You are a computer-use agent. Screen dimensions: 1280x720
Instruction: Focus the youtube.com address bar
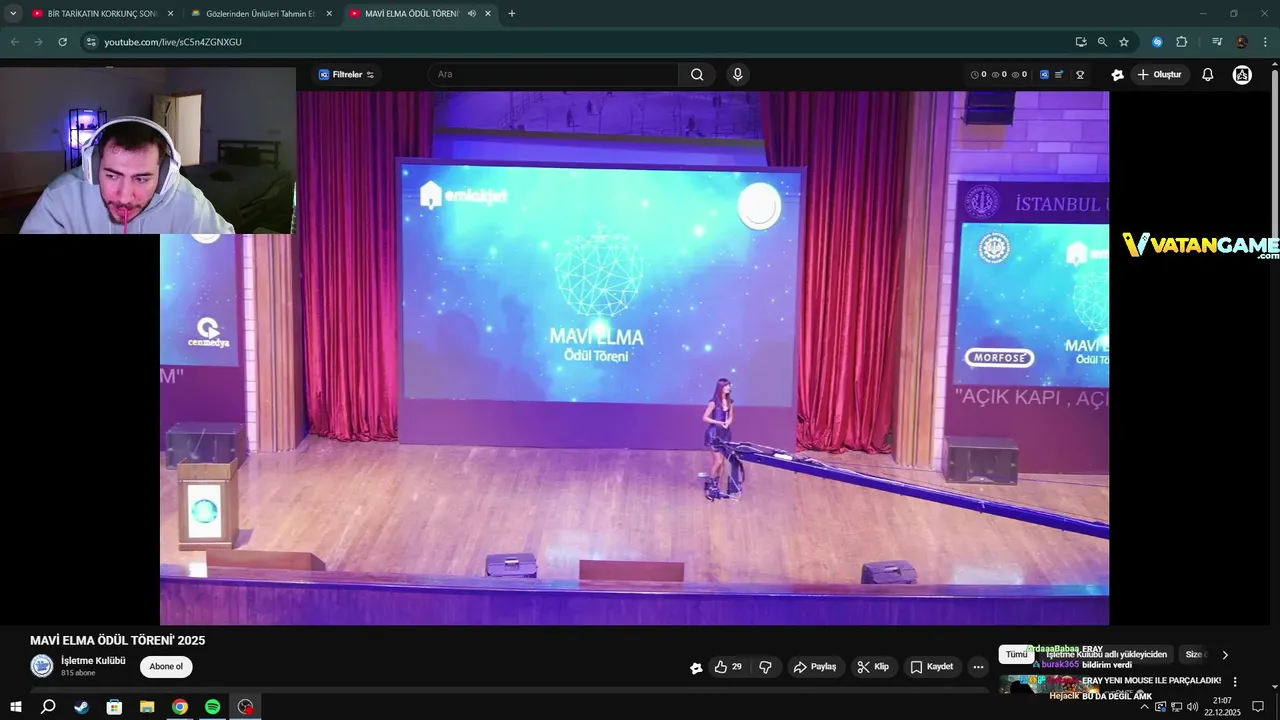tap(580, 42)
